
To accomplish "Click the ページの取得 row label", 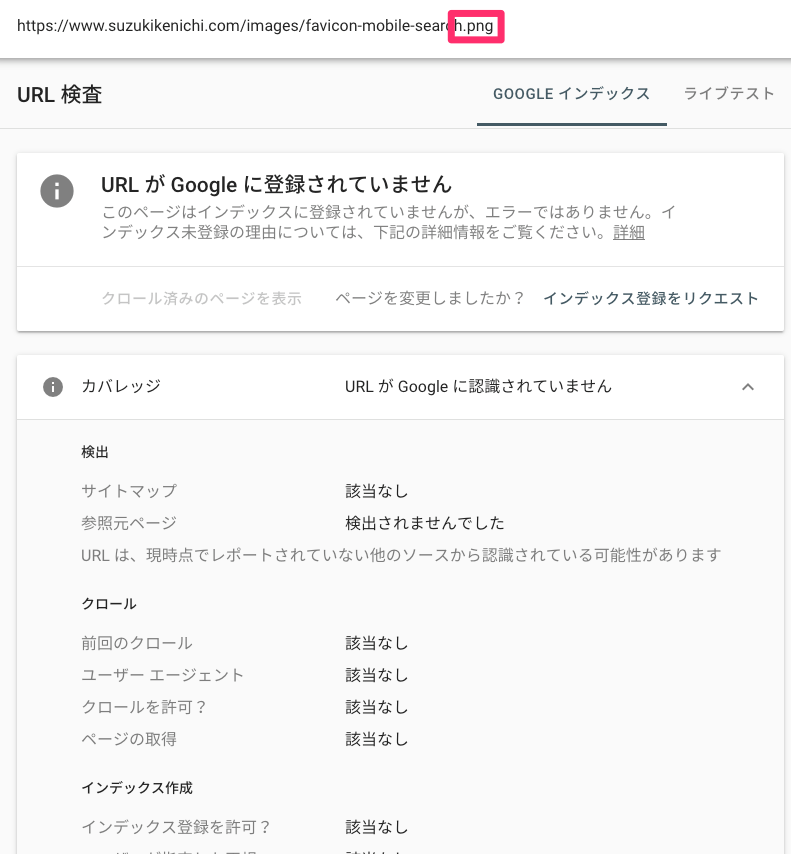I will [x=129, y=739].
